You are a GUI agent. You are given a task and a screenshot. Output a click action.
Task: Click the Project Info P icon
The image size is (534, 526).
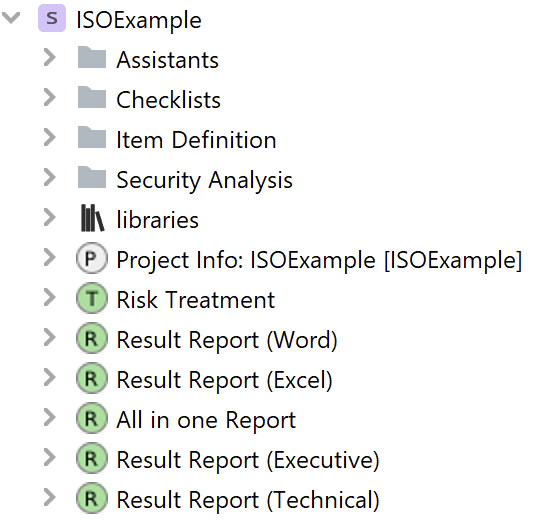pyautogui.click(x=92, y=258)
